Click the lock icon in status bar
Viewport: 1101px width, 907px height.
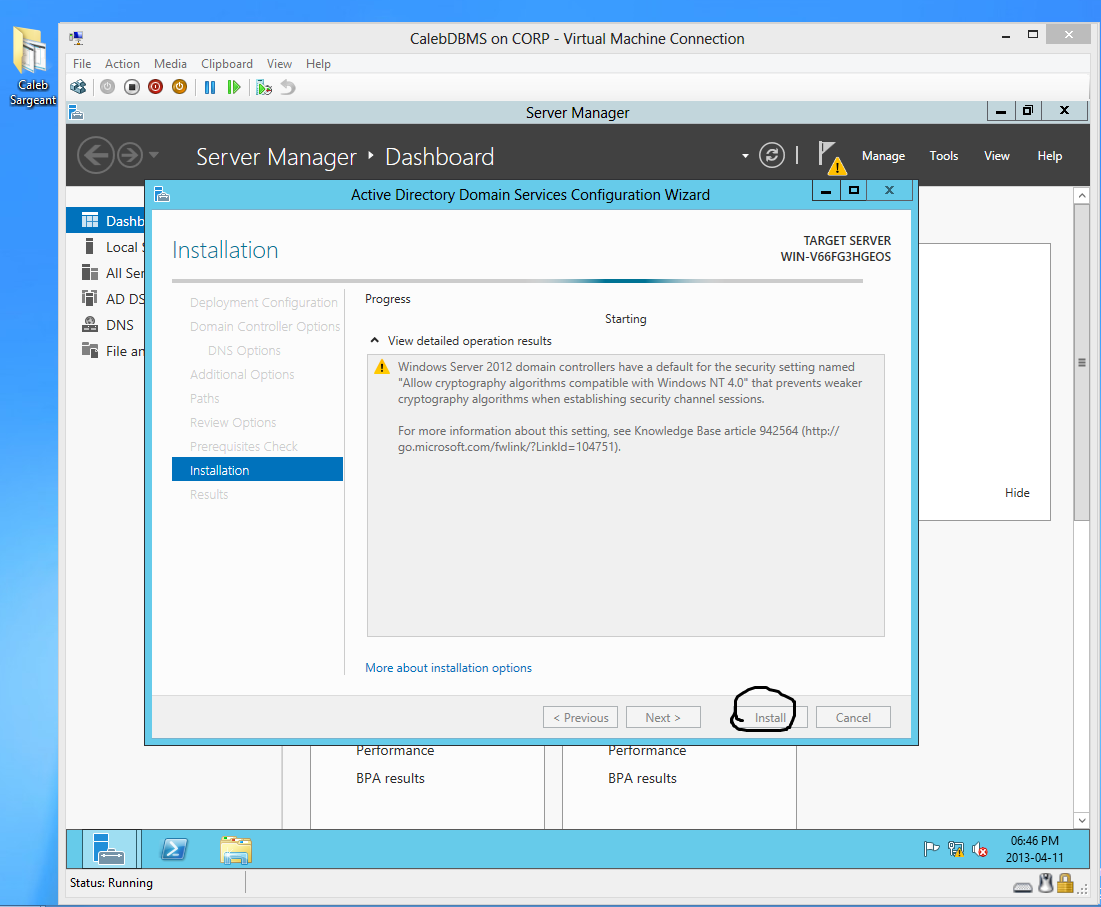point(1065,882)
